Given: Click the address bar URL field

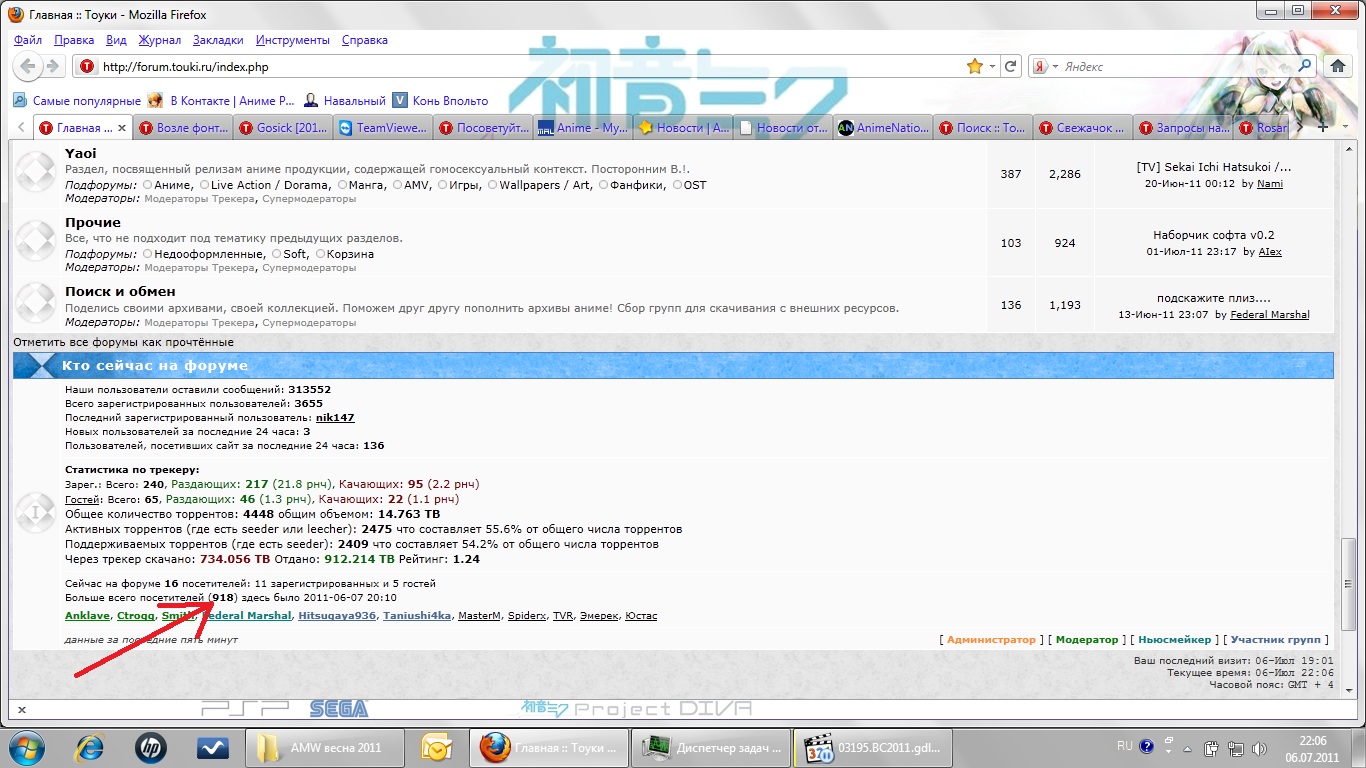Looking at the screenshot, I should (520, 67).
